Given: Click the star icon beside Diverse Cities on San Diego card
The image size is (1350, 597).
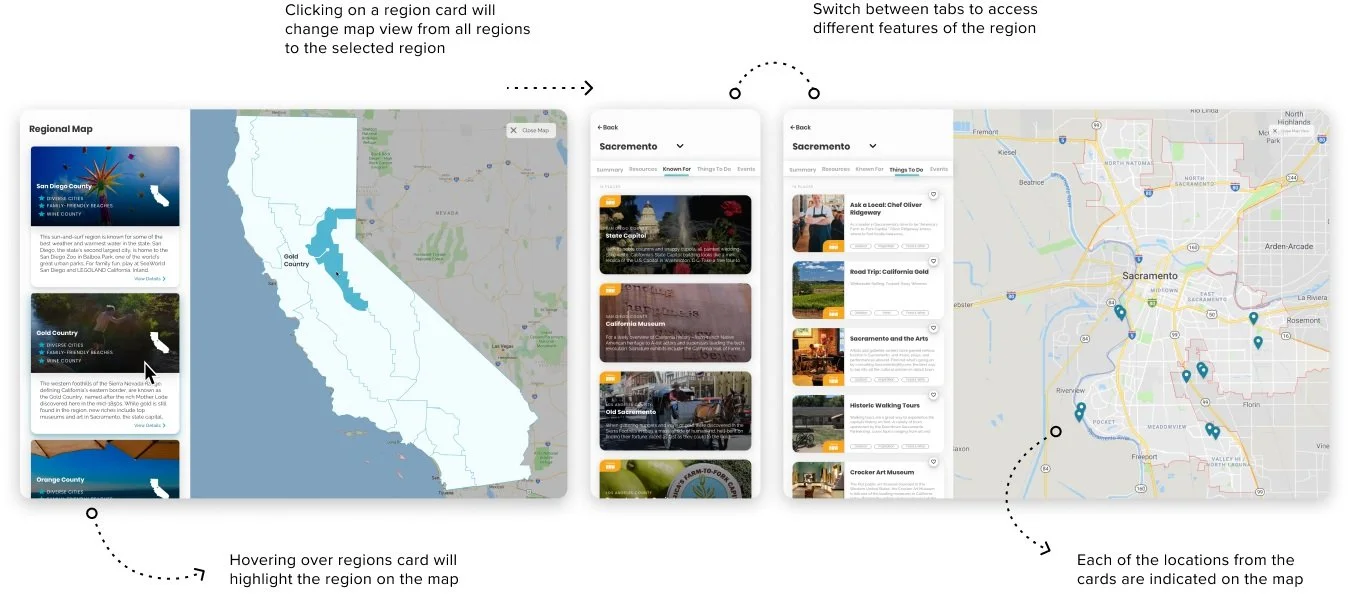Looking at the screenshot, I should coord(42,198).
